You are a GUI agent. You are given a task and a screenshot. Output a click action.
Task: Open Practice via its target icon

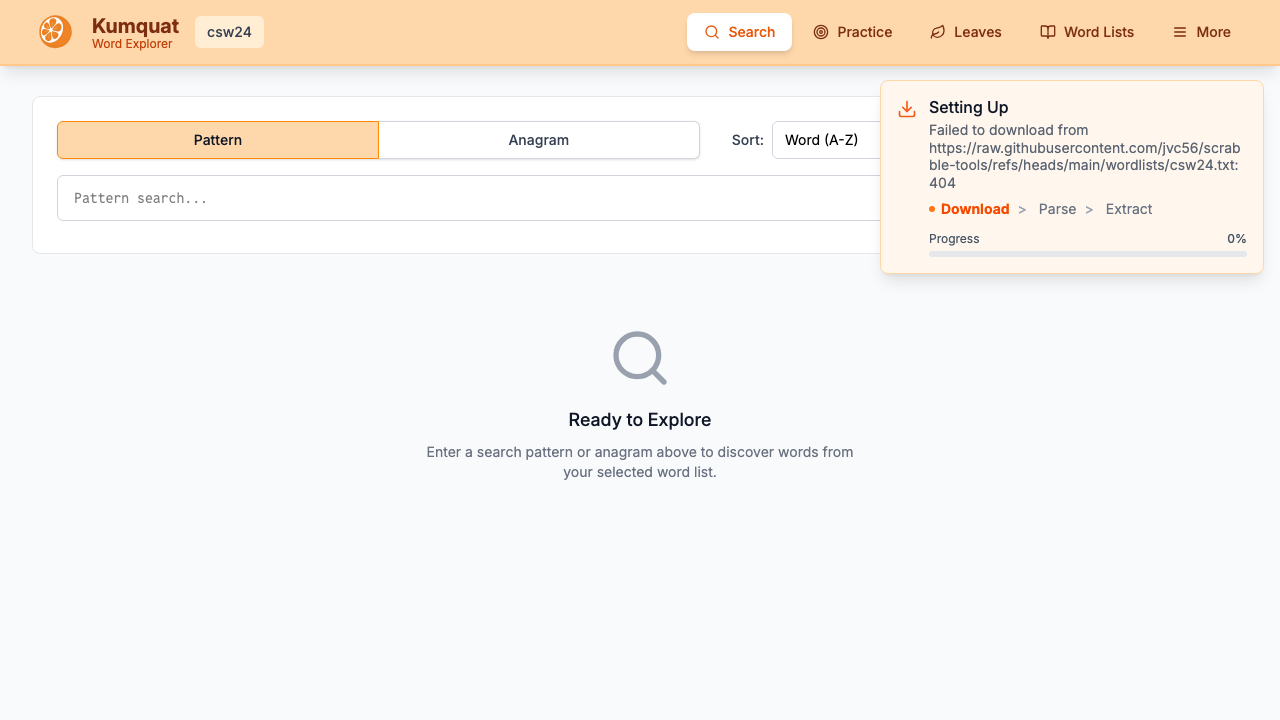[821, 32]
